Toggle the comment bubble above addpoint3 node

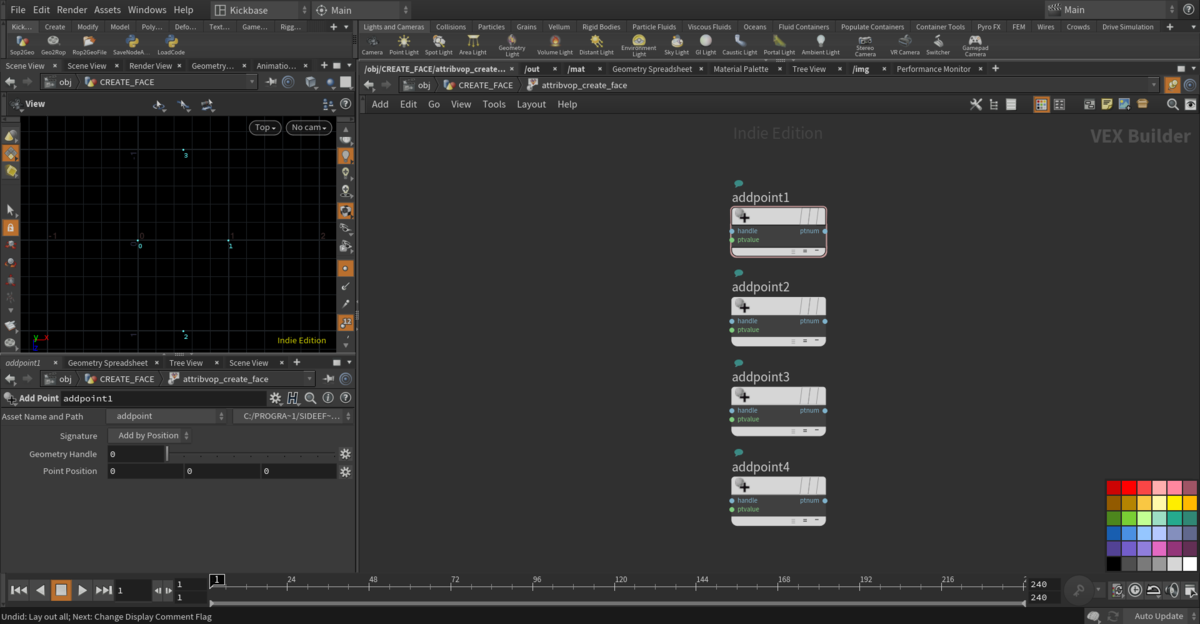[x=738, y=363]
